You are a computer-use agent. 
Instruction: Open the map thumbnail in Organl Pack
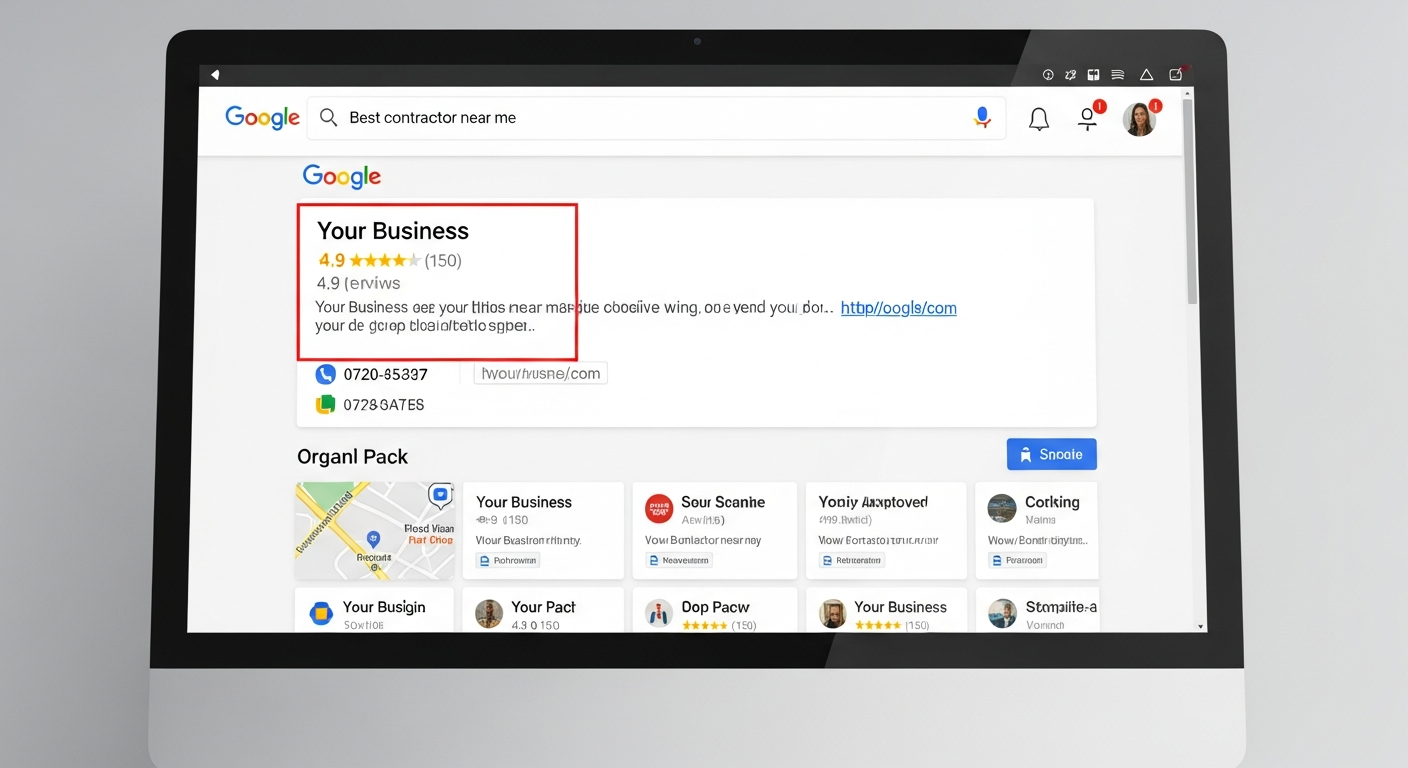pyautogui.click(x=375, y=531)
